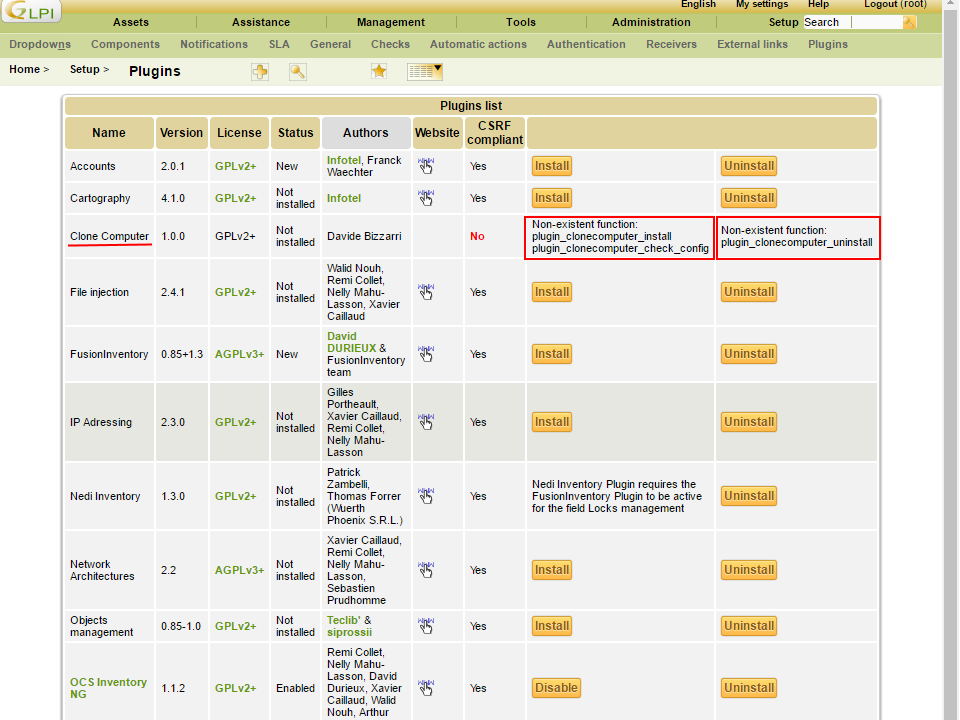Image resolution: width=960 pixels, height=720 pixels.
Task: Open the Authentication submenu
Action: pyautogui.click(x=586, y=44)
